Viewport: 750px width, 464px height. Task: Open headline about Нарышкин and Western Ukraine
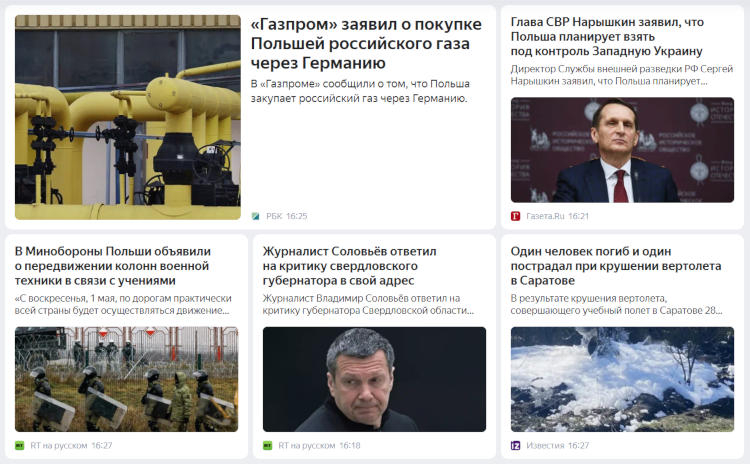click(x=607, y=36)
